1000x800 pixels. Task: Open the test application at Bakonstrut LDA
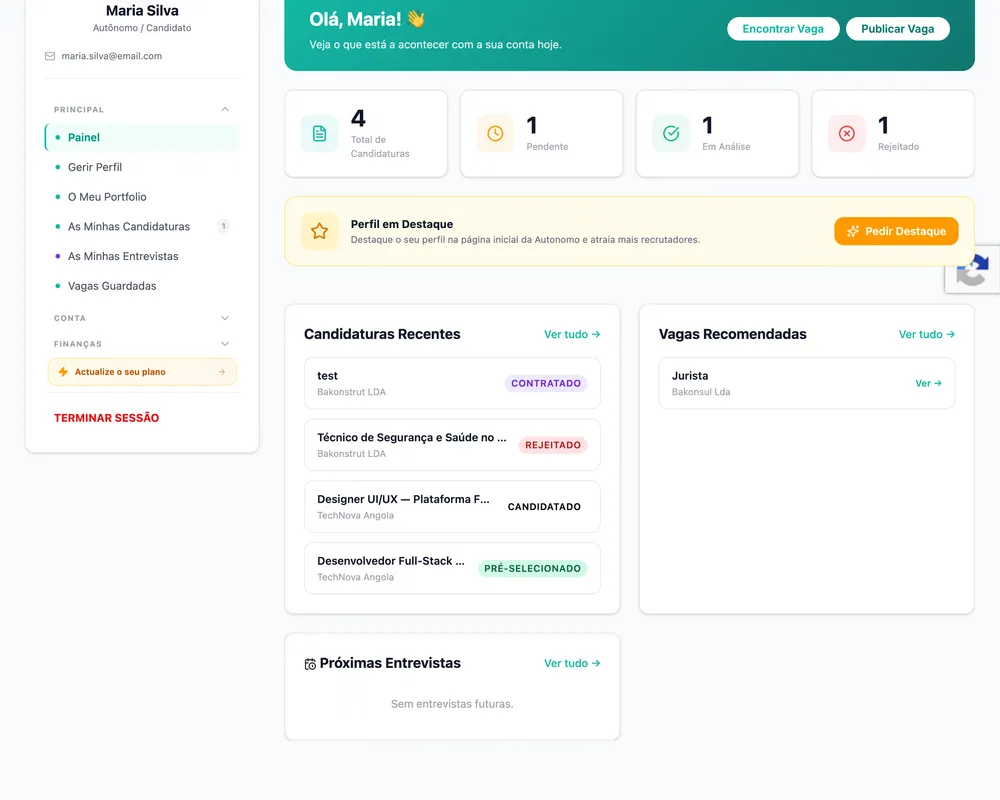(452, 383)
